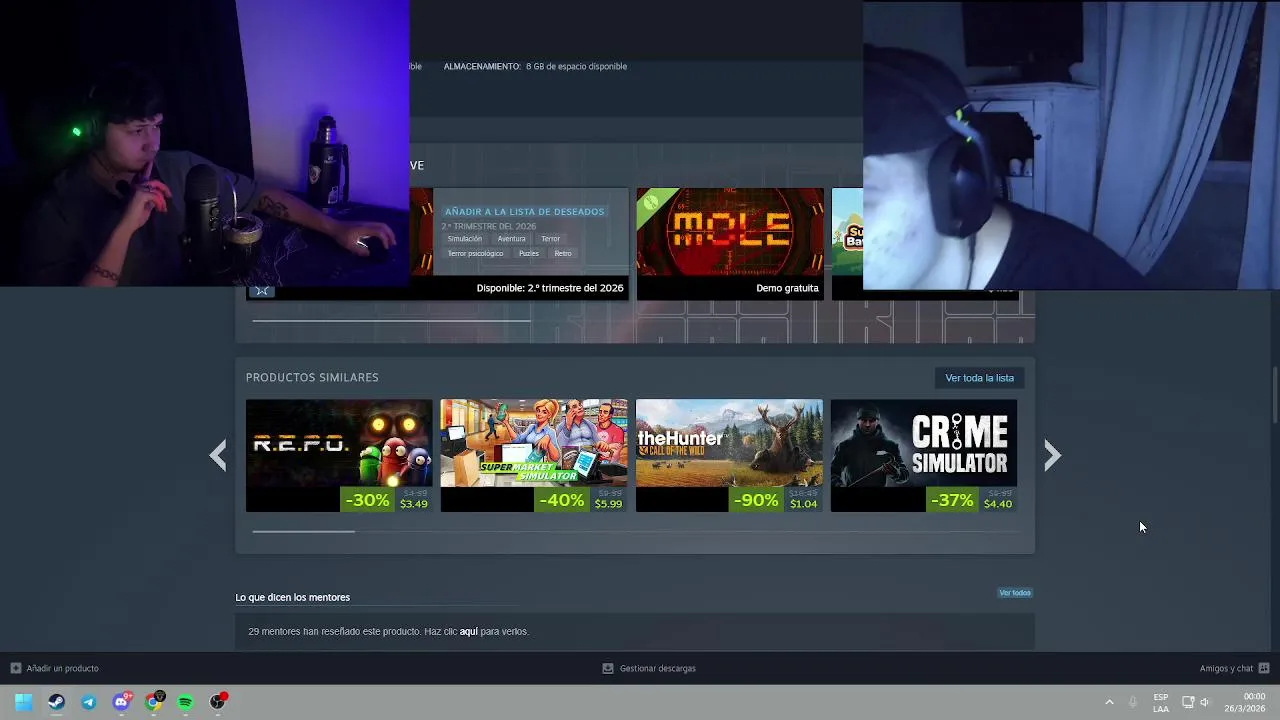Select the Terror psicológico tag
Image resolution: width=1280 pixels, height=720 pixels.
click(x=475, y=254)
